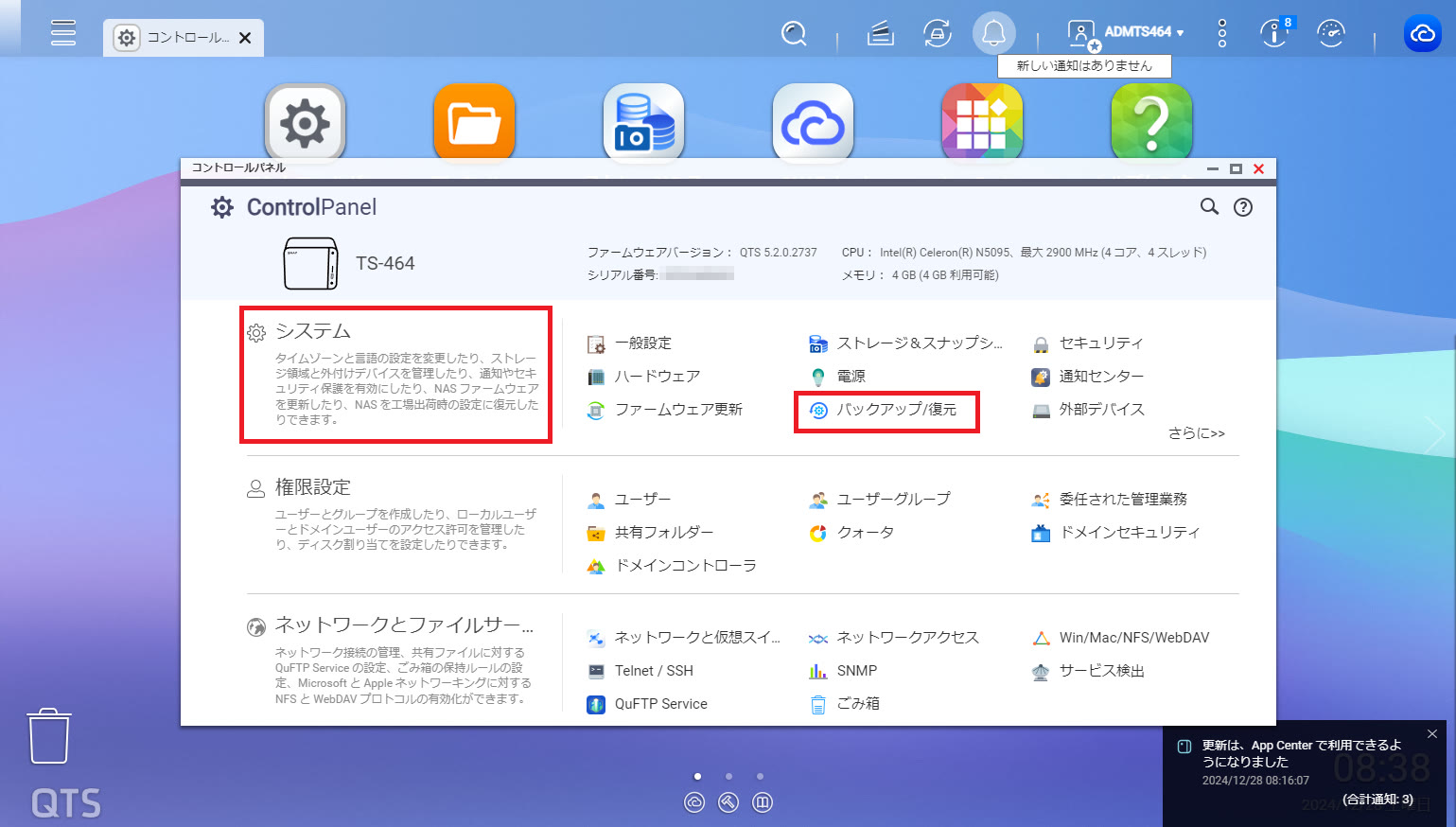This screenshot has width=1456, height=827.
Task: Go to the second desktop page dot
Action: (728, 777)
